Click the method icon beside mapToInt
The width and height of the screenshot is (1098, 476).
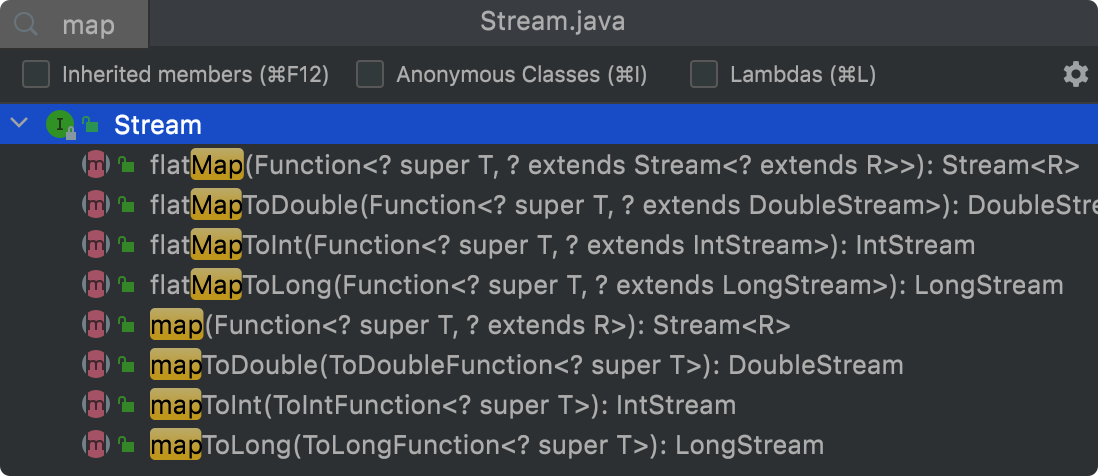tap(95, 405)
